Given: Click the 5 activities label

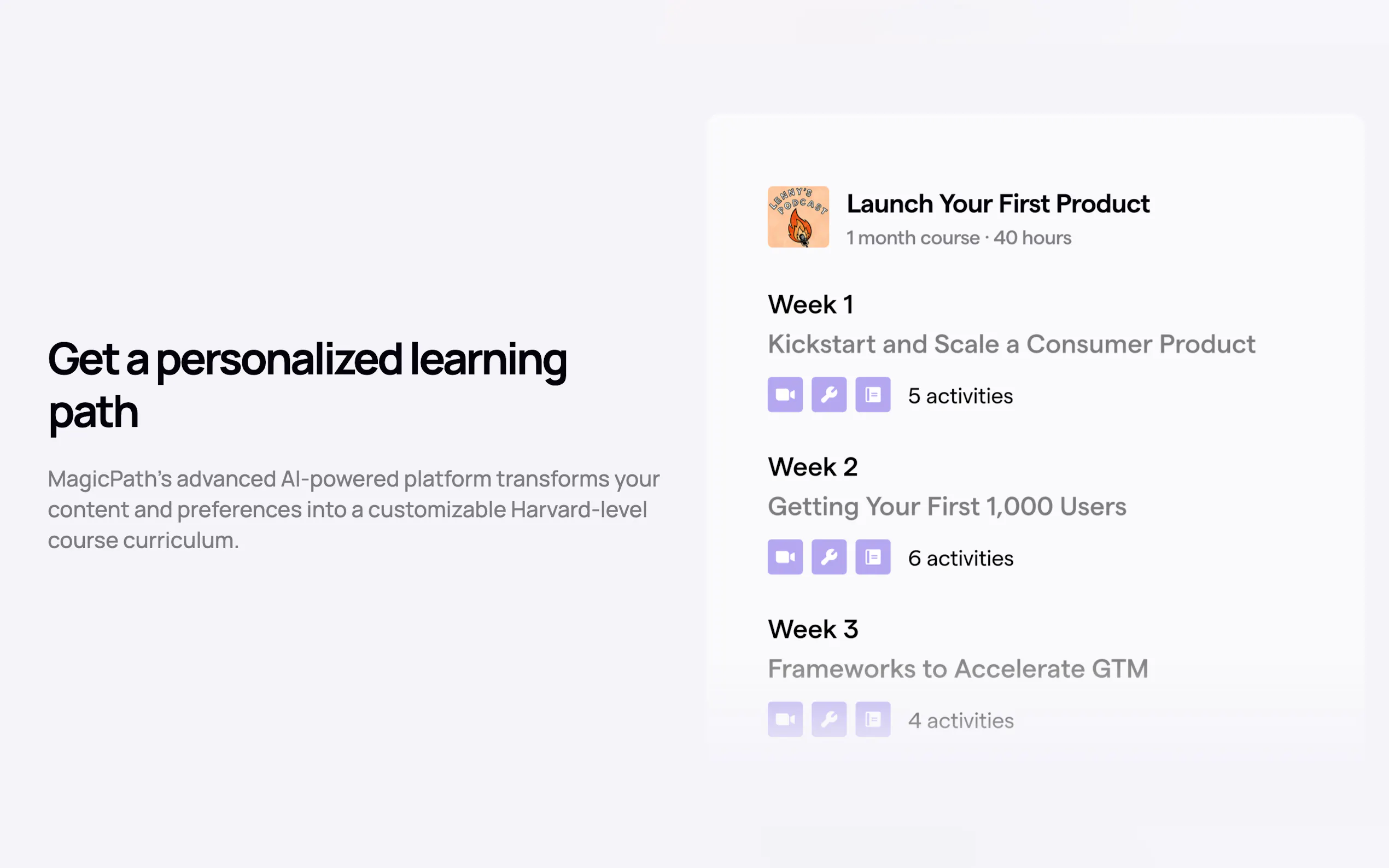Looking at the screenshot, I should pyautogui.click(x=960, y=396).
